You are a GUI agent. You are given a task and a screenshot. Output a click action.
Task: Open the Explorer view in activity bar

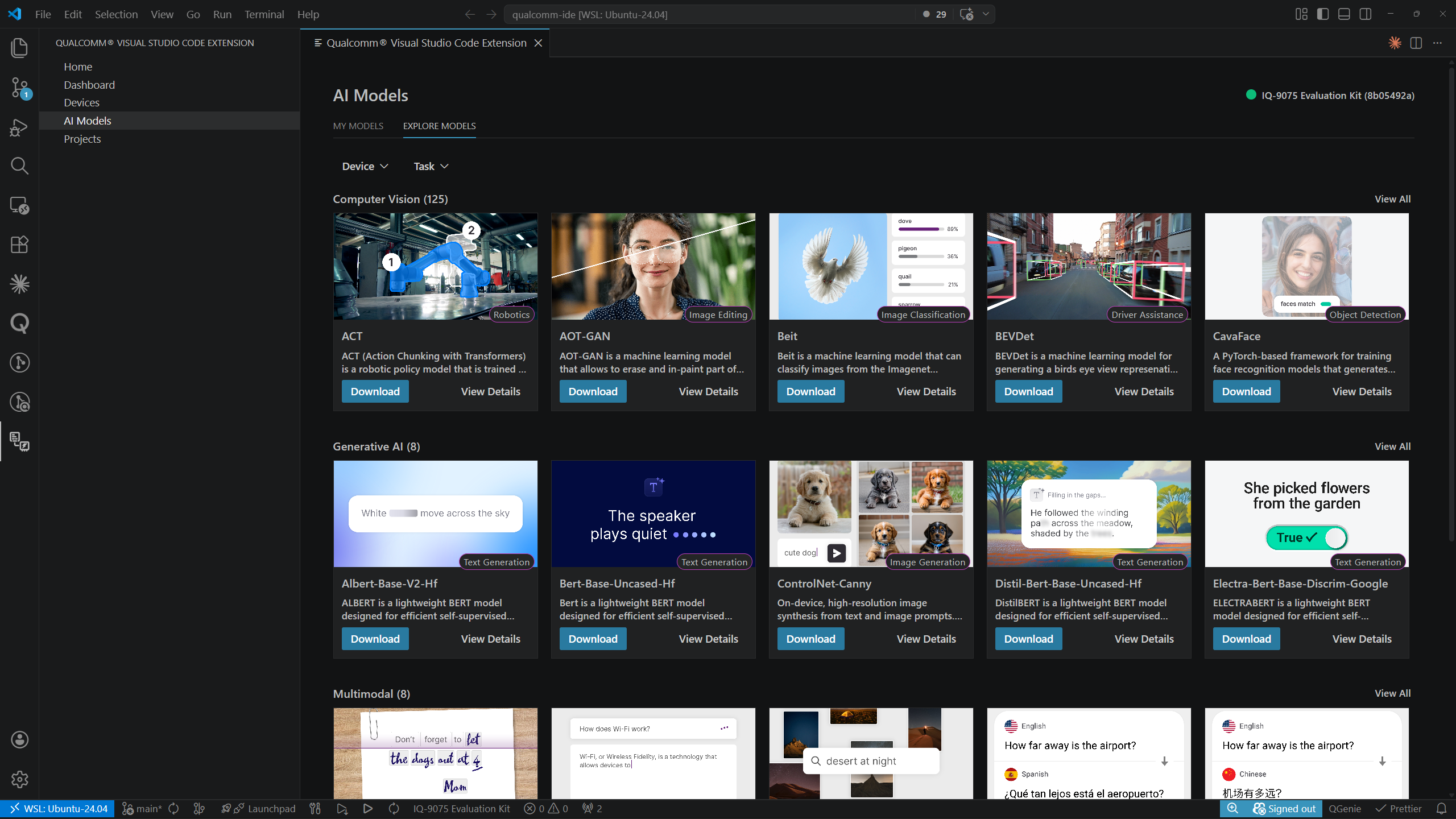click(19, 48)
